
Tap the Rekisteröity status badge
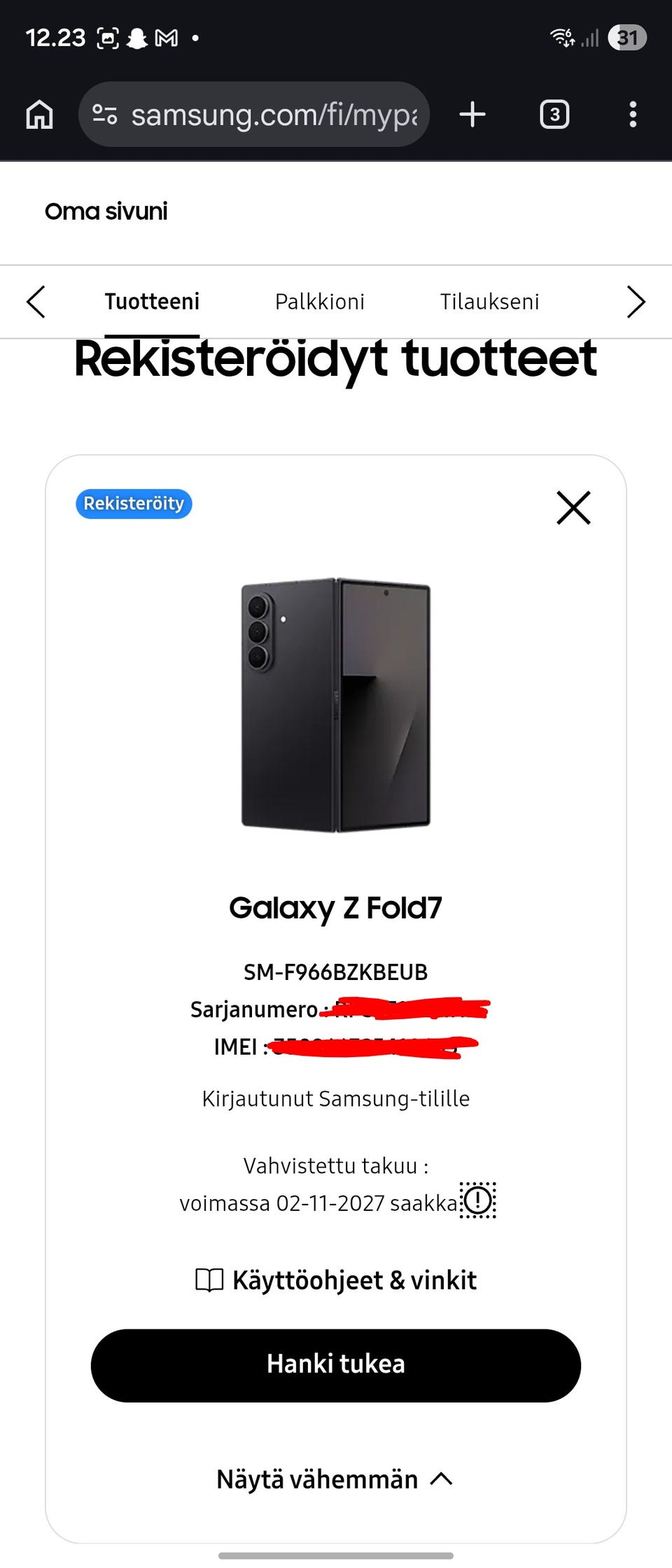click(134, 504)
